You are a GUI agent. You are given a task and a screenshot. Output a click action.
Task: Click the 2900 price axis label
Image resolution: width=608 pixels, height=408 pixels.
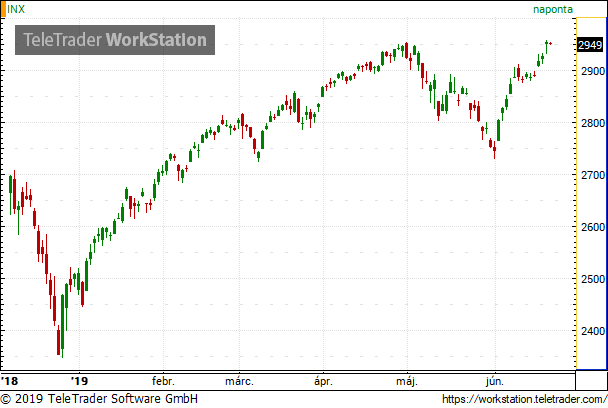coord(592,71)
